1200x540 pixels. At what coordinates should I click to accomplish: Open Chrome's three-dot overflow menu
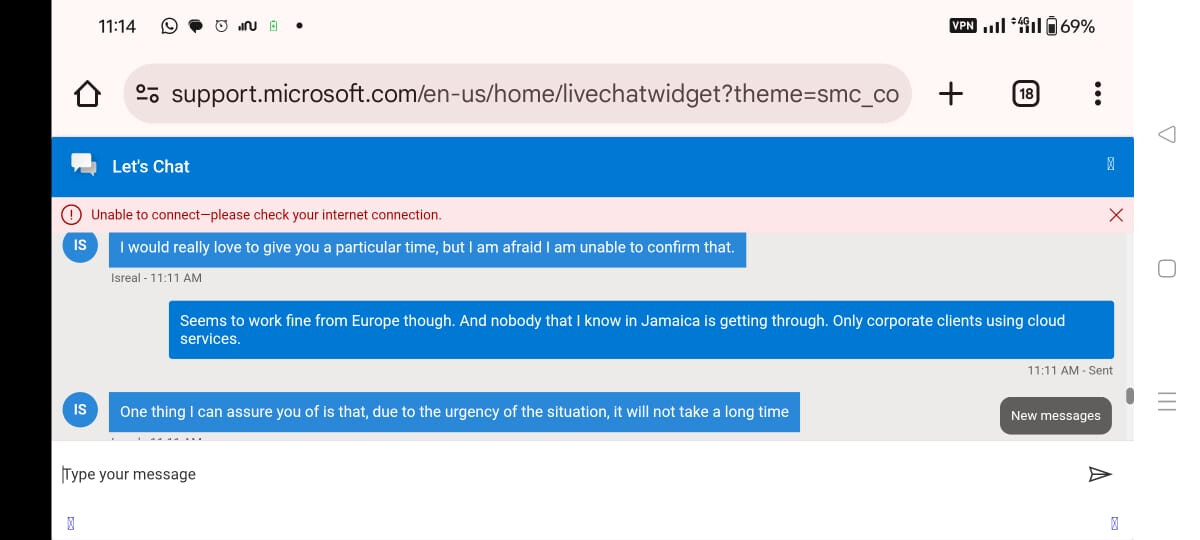(1098, 94)
